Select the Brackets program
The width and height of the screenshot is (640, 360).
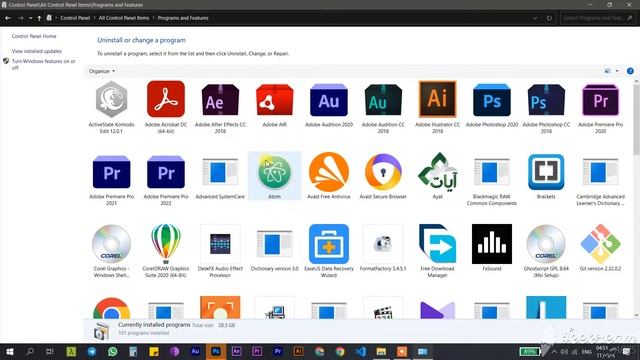(546, 176)
